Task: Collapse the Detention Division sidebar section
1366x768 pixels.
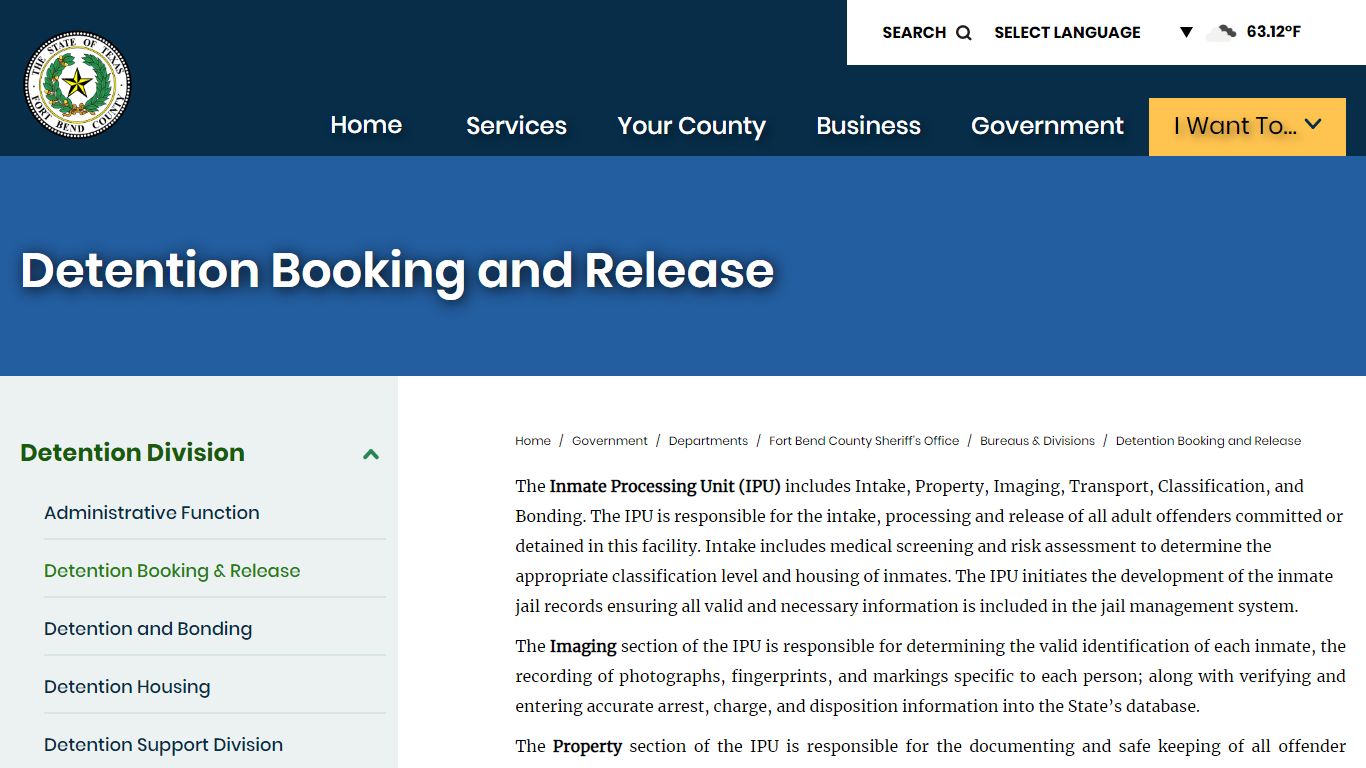Action: click(370, 453)
